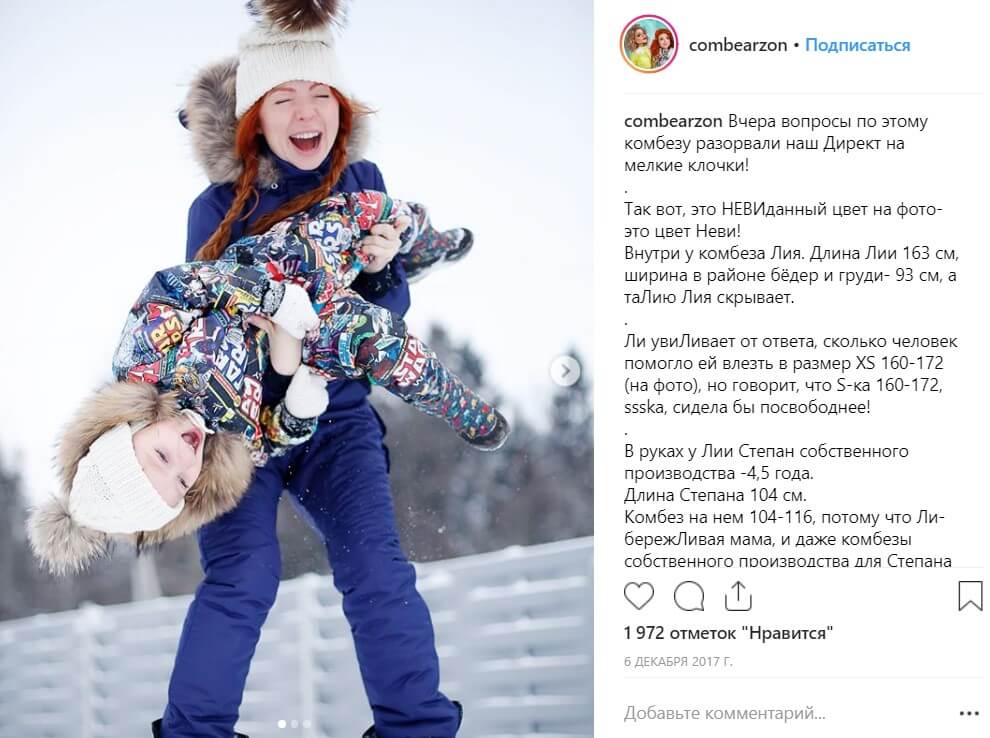This screenshot has width=990, height=738.
Task: Save the post with the bookmark icon
Action: (x=970, y=596)
